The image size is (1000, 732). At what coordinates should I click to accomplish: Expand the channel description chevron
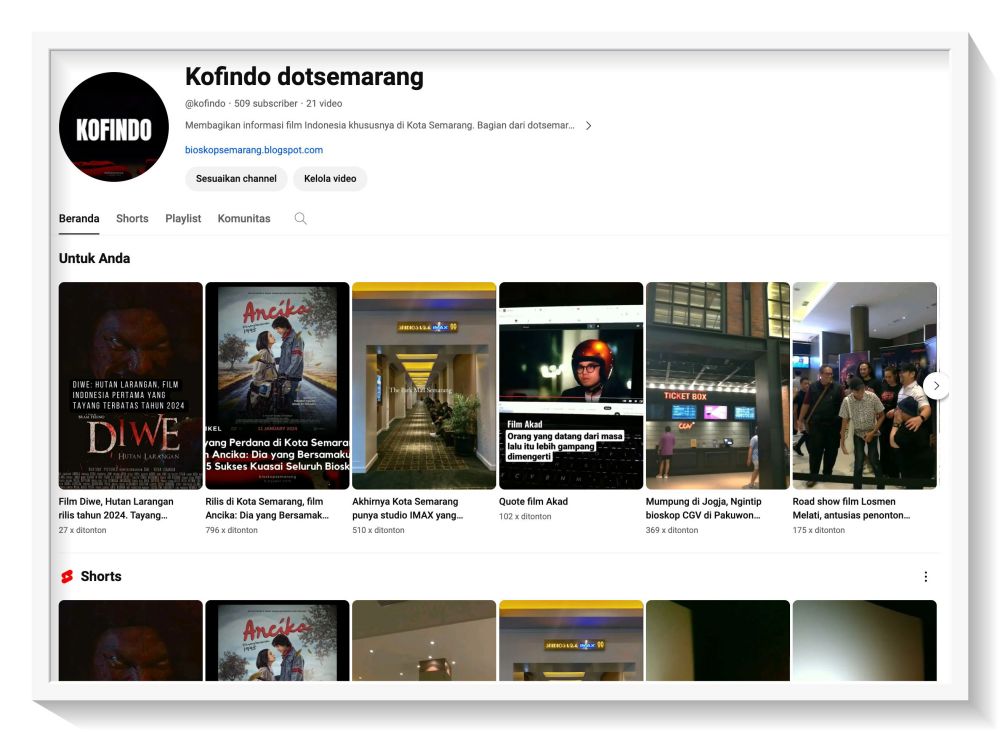pyautogui.click(x=589, y=126)
